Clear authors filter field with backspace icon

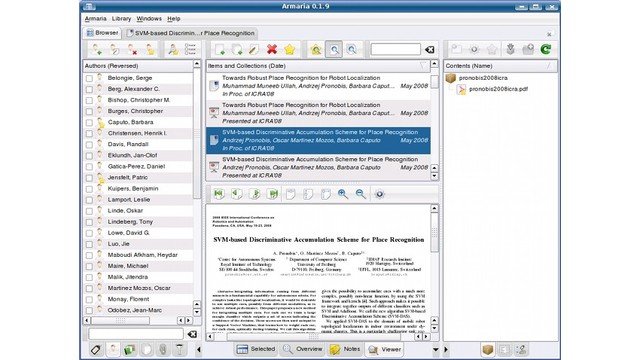tap(192, 334)
